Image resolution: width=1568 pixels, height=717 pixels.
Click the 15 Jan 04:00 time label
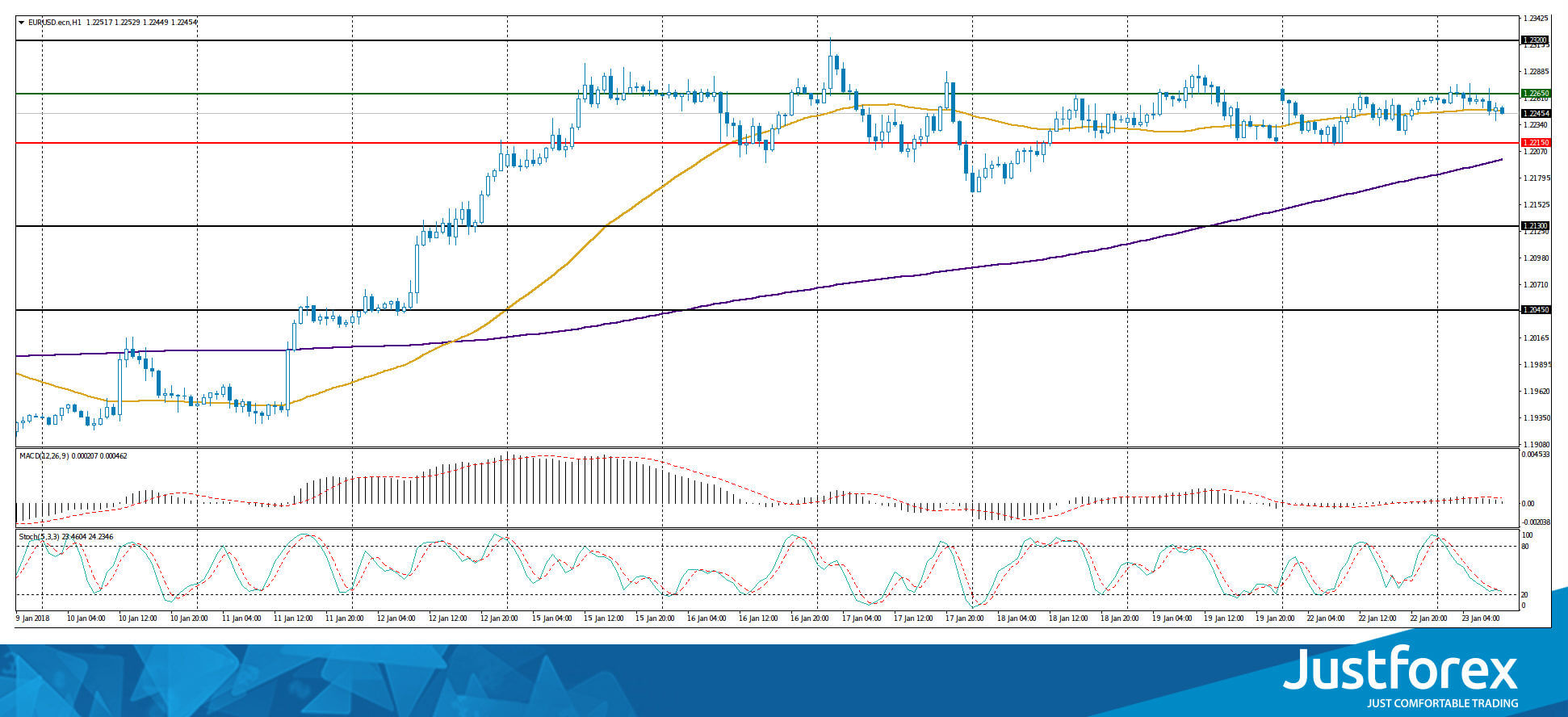point(552,618)
